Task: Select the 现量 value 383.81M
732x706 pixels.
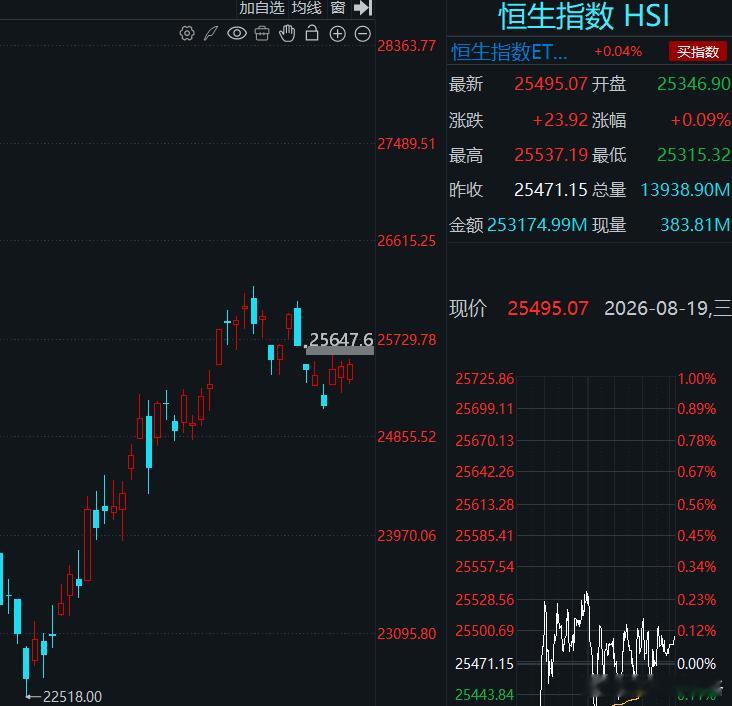Action: point(695,225)
